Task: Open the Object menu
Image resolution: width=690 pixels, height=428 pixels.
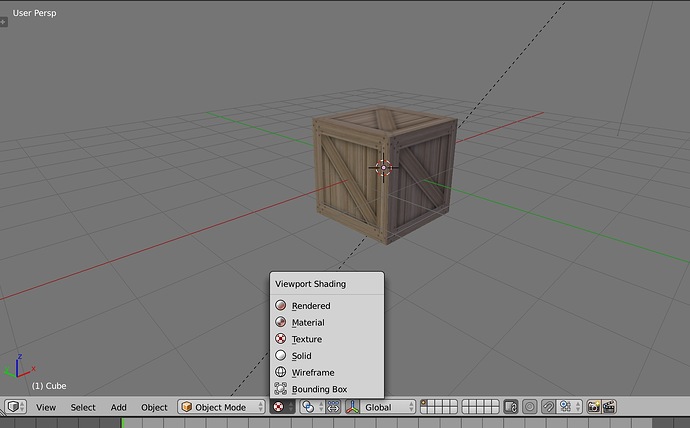Action: pyautogui.click(x=154, y=407)
